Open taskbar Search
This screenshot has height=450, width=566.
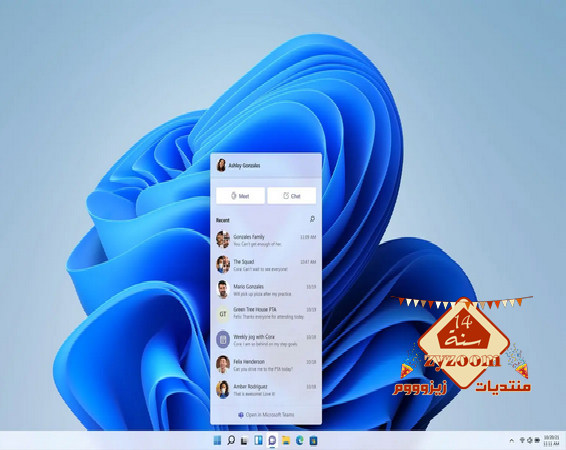[x=231, y=440]
